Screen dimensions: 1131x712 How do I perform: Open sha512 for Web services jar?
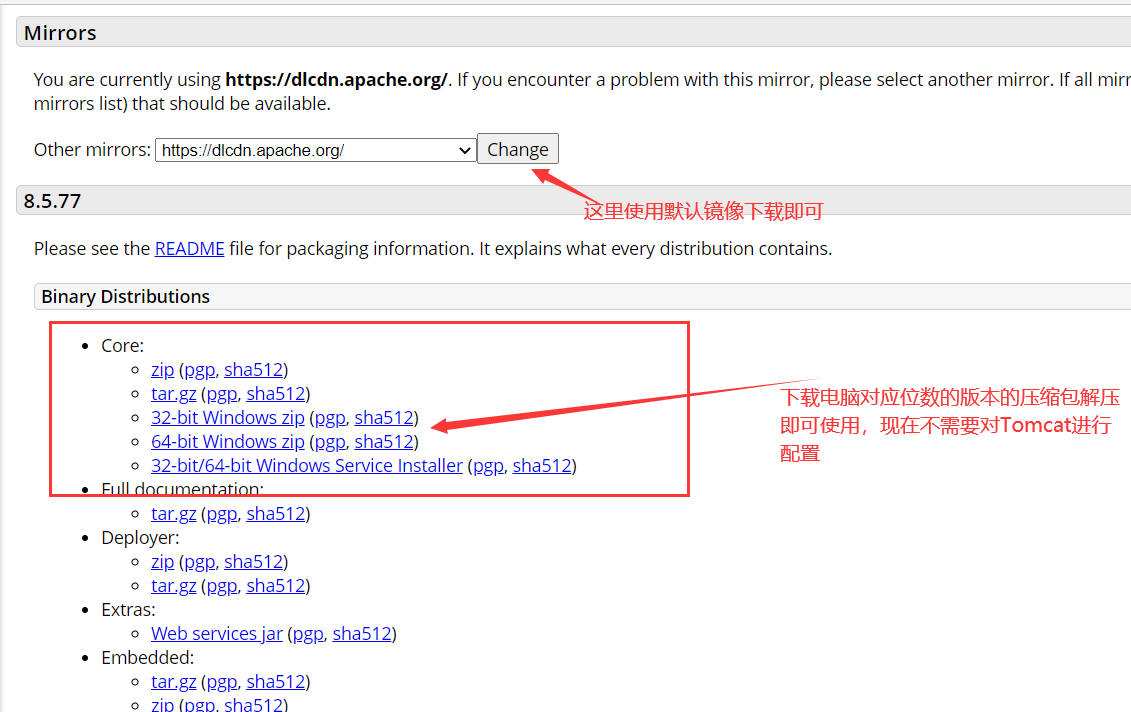pos(361,634)
